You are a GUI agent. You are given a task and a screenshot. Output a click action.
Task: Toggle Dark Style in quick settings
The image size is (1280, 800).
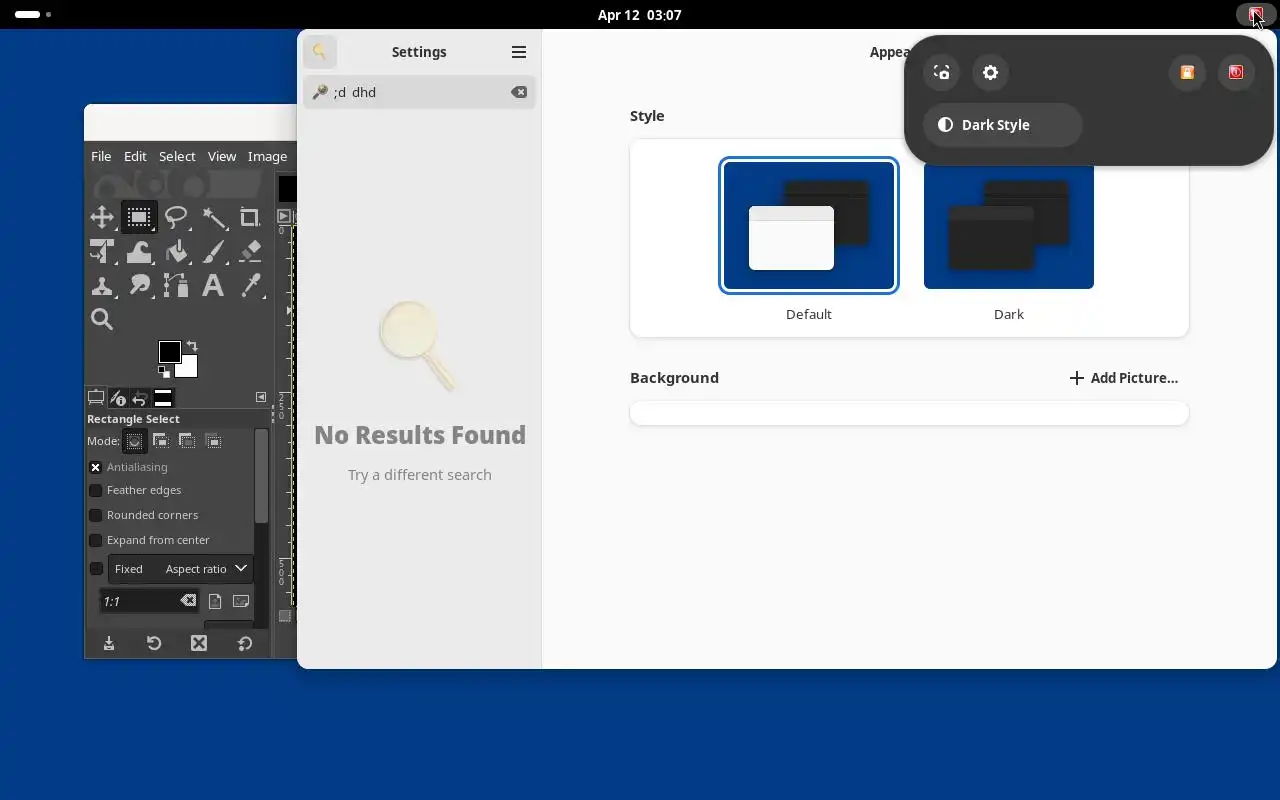tap(1003, 125)
